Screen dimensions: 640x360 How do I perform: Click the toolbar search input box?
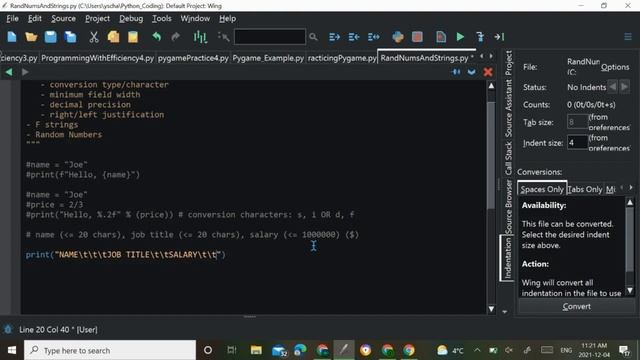[270, 37]
